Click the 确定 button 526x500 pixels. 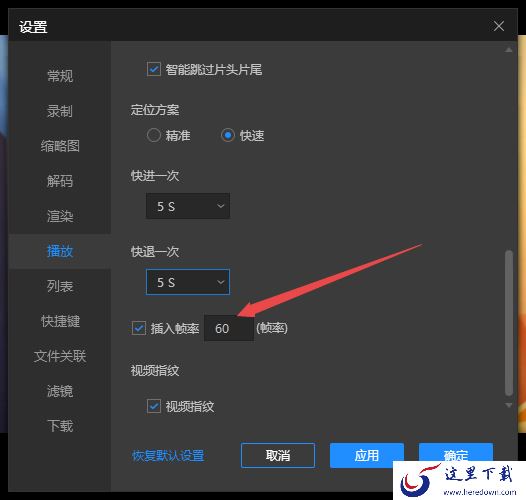pyautogui.click(x=456, y=453)
